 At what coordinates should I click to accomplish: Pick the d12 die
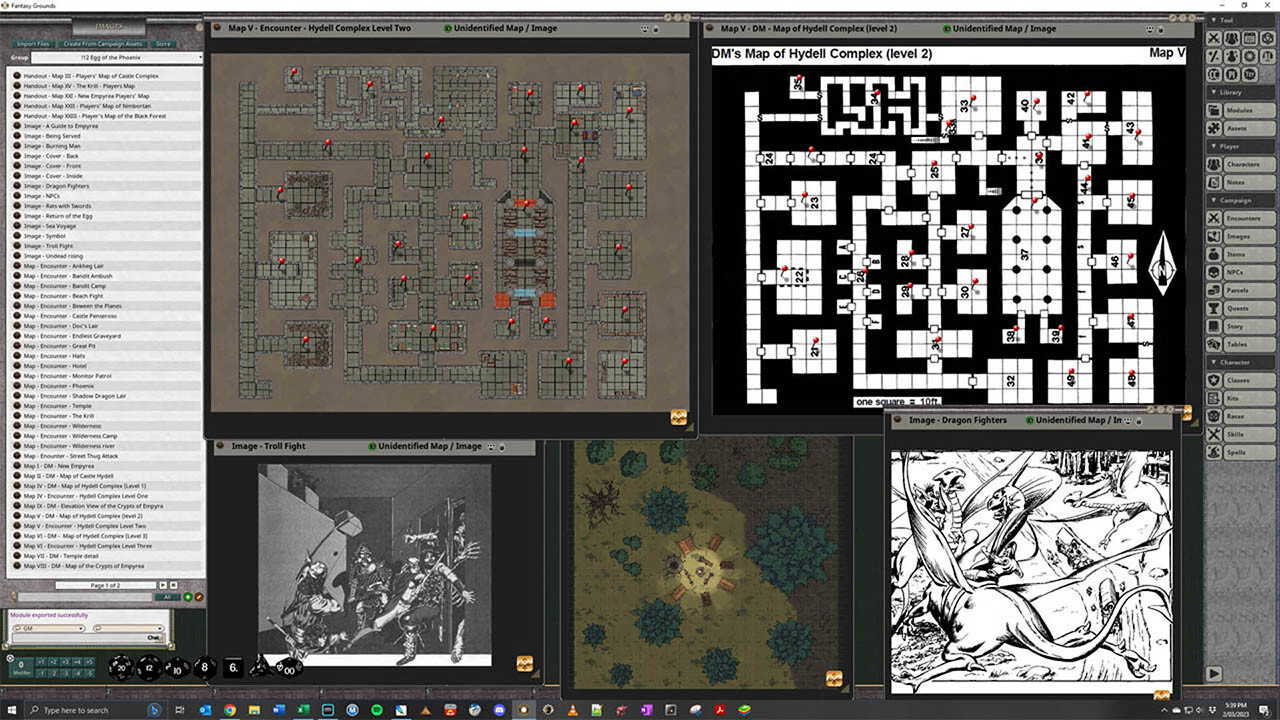click(x=149, y=667)
